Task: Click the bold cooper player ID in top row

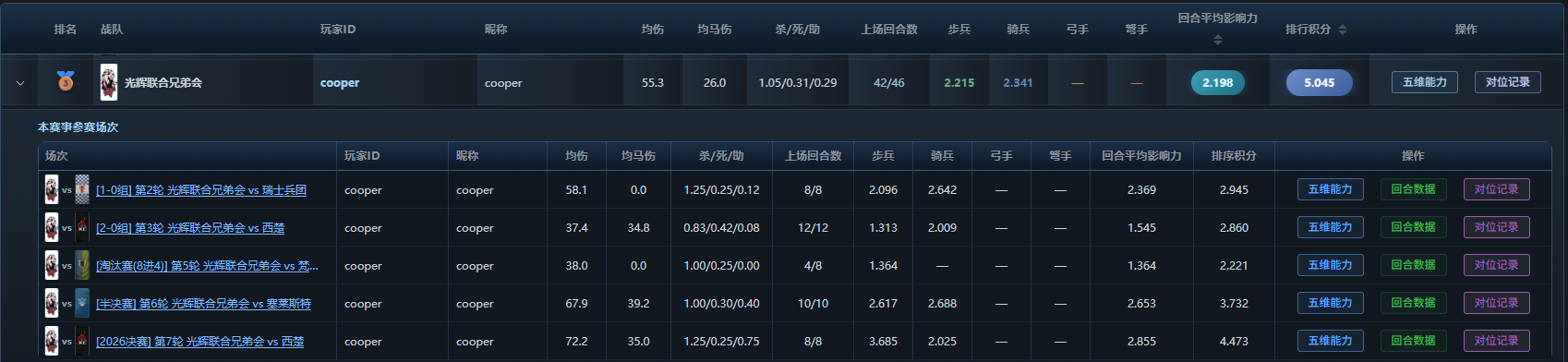Action: coord(340,83)
